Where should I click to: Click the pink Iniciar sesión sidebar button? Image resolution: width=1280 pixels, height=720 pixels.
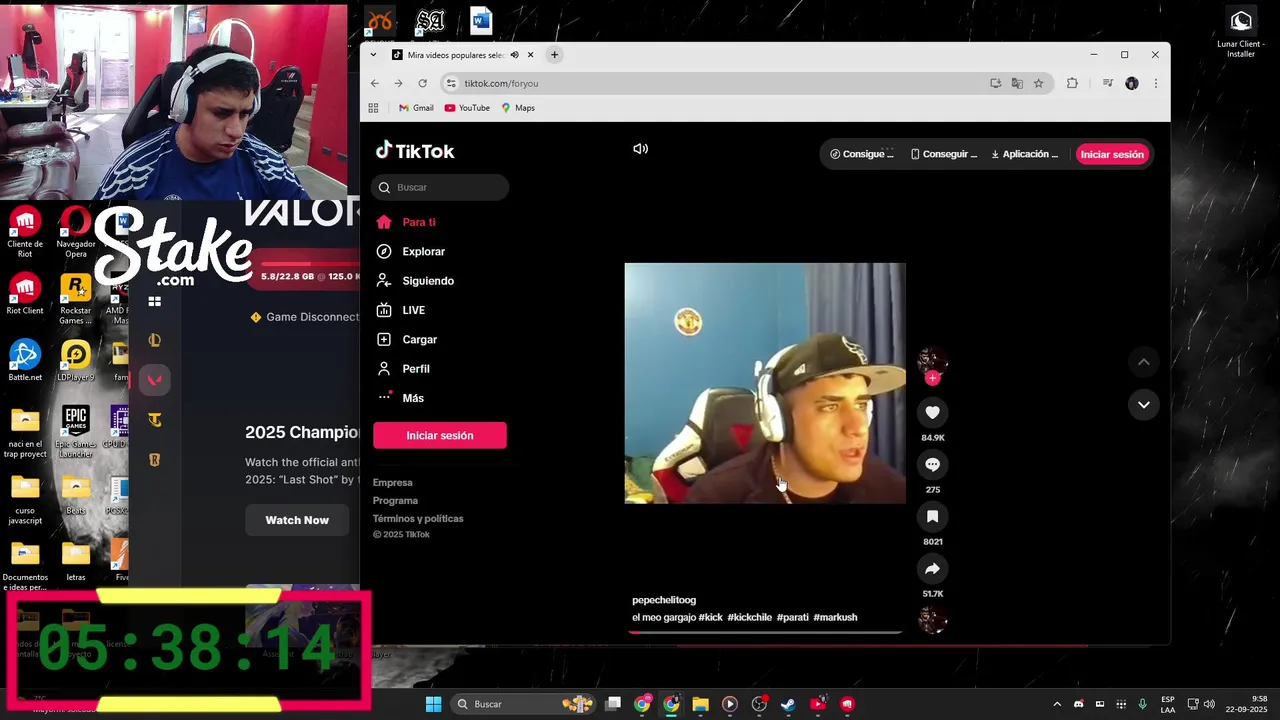pos(440,435)
